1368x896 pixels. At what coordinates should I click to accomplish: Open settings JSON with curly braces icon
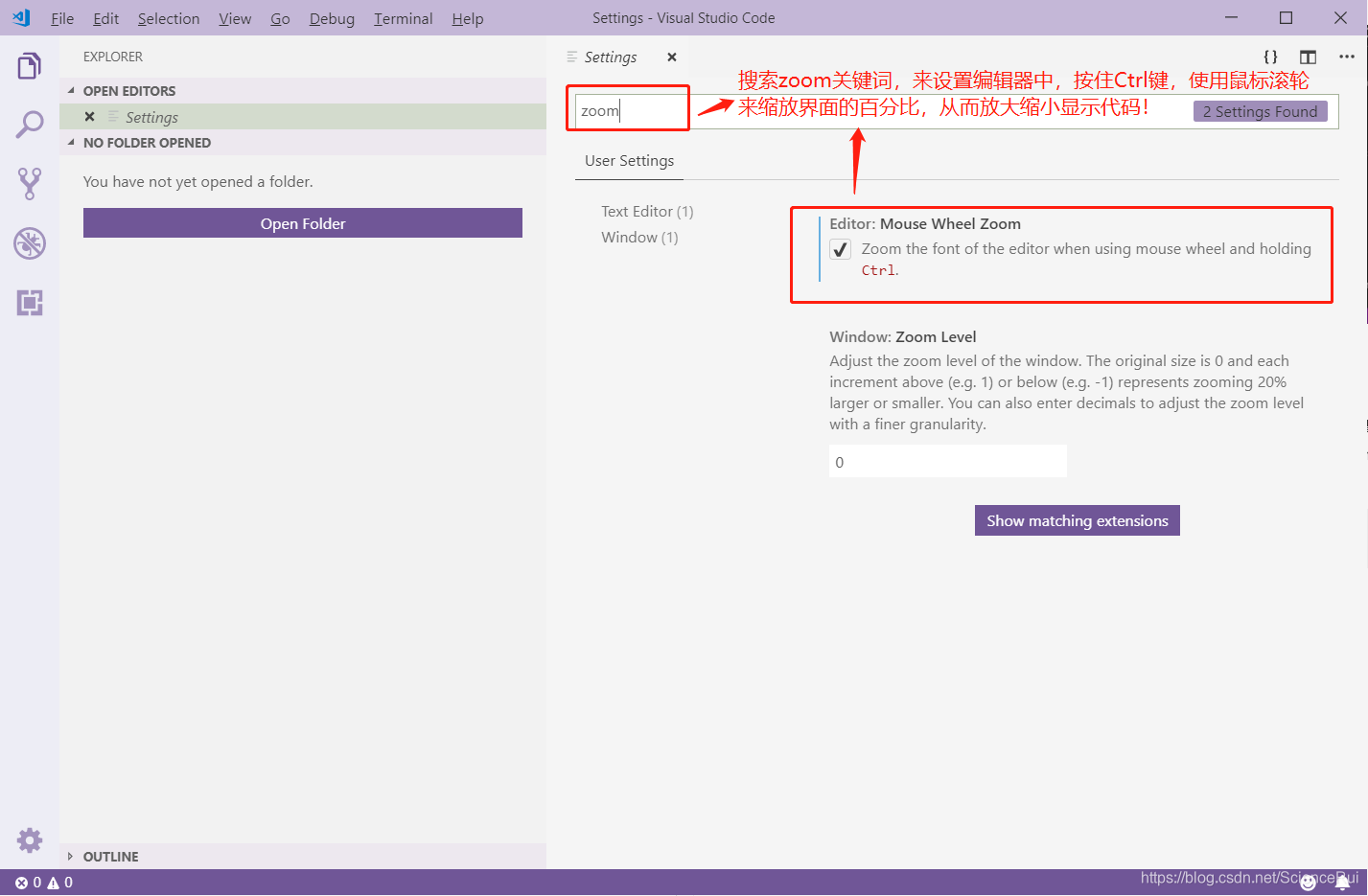pos(1270,57)
